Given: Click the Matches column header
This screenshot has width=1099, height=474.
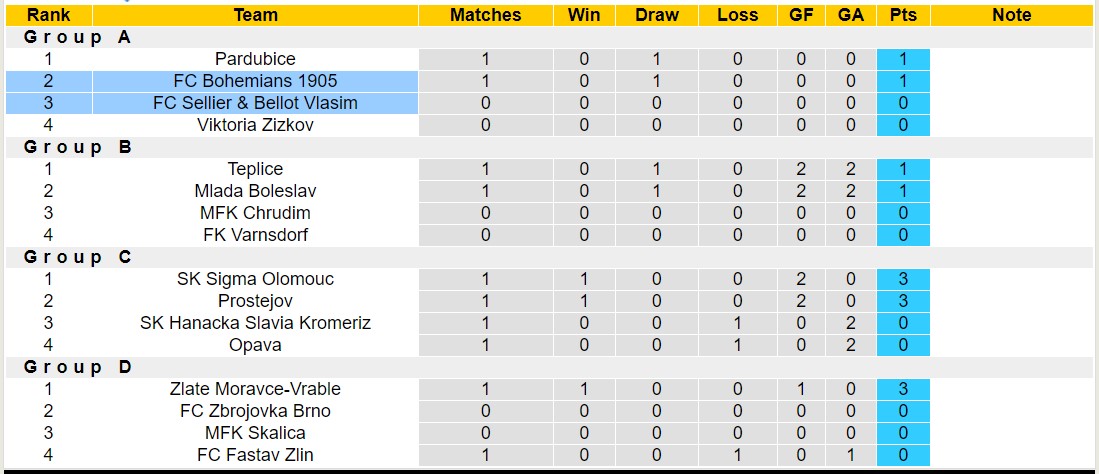Looking at the screenshot, I should 485,15.
